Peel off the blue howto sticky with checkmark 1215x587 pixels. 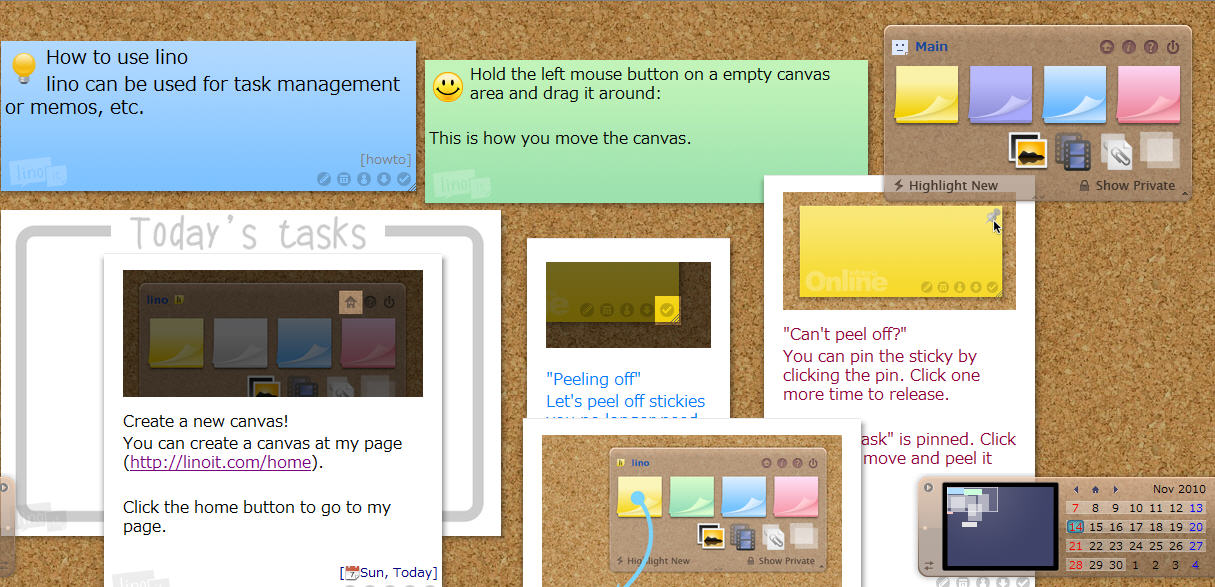[x=404, y=179]
